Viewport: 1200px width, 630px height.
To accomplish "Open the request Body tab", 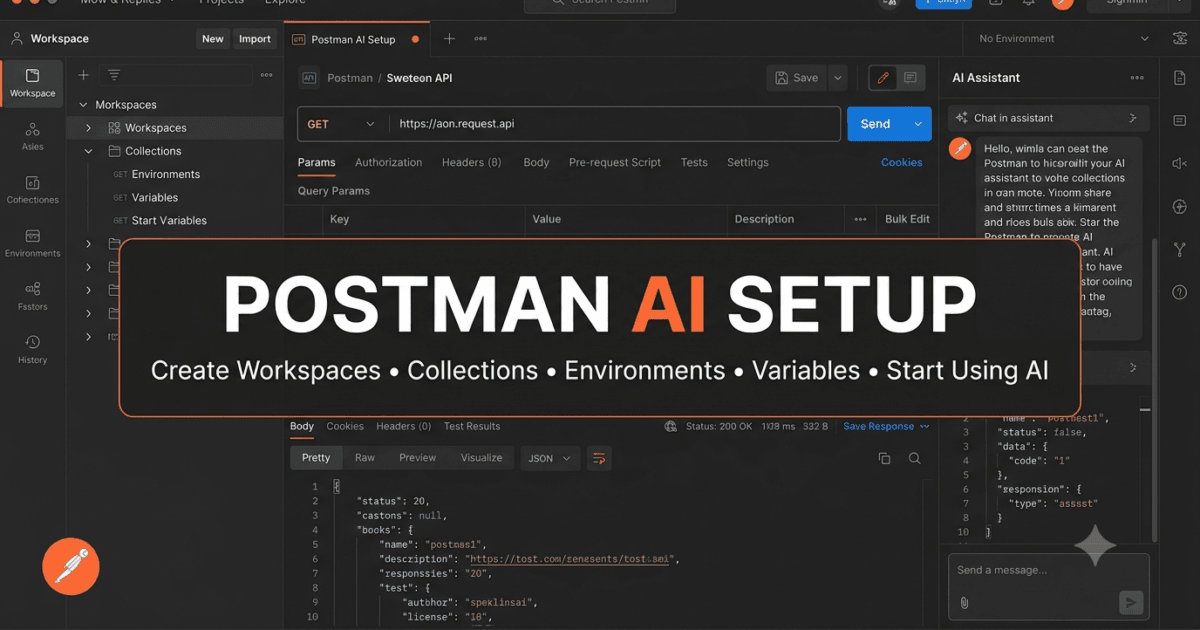I will pyautogui.click(x=536, y=162).
